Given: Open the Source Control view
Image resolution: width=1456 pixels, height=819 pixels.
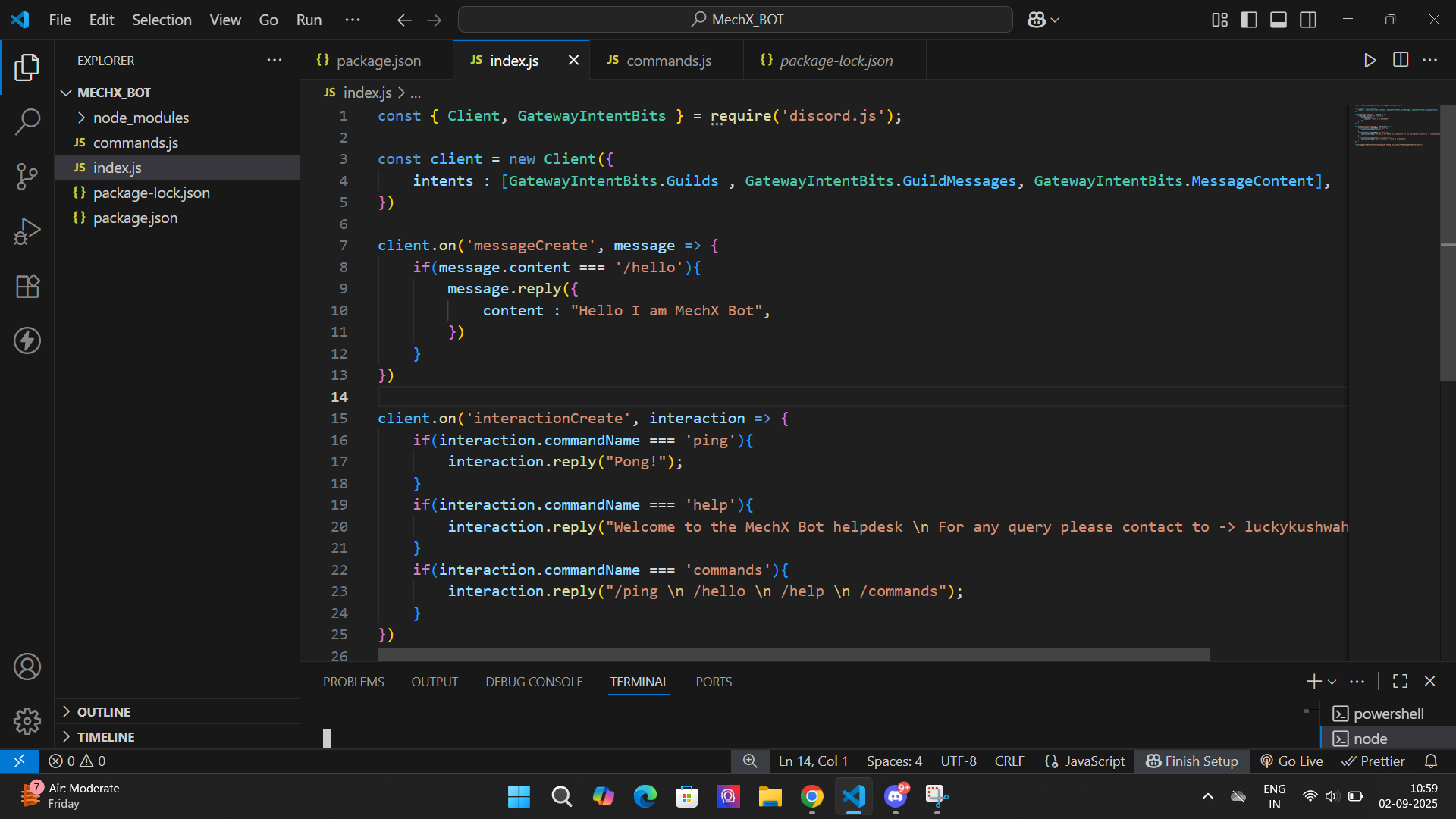Looking at the screenshot, I should (x=27, y=176).
